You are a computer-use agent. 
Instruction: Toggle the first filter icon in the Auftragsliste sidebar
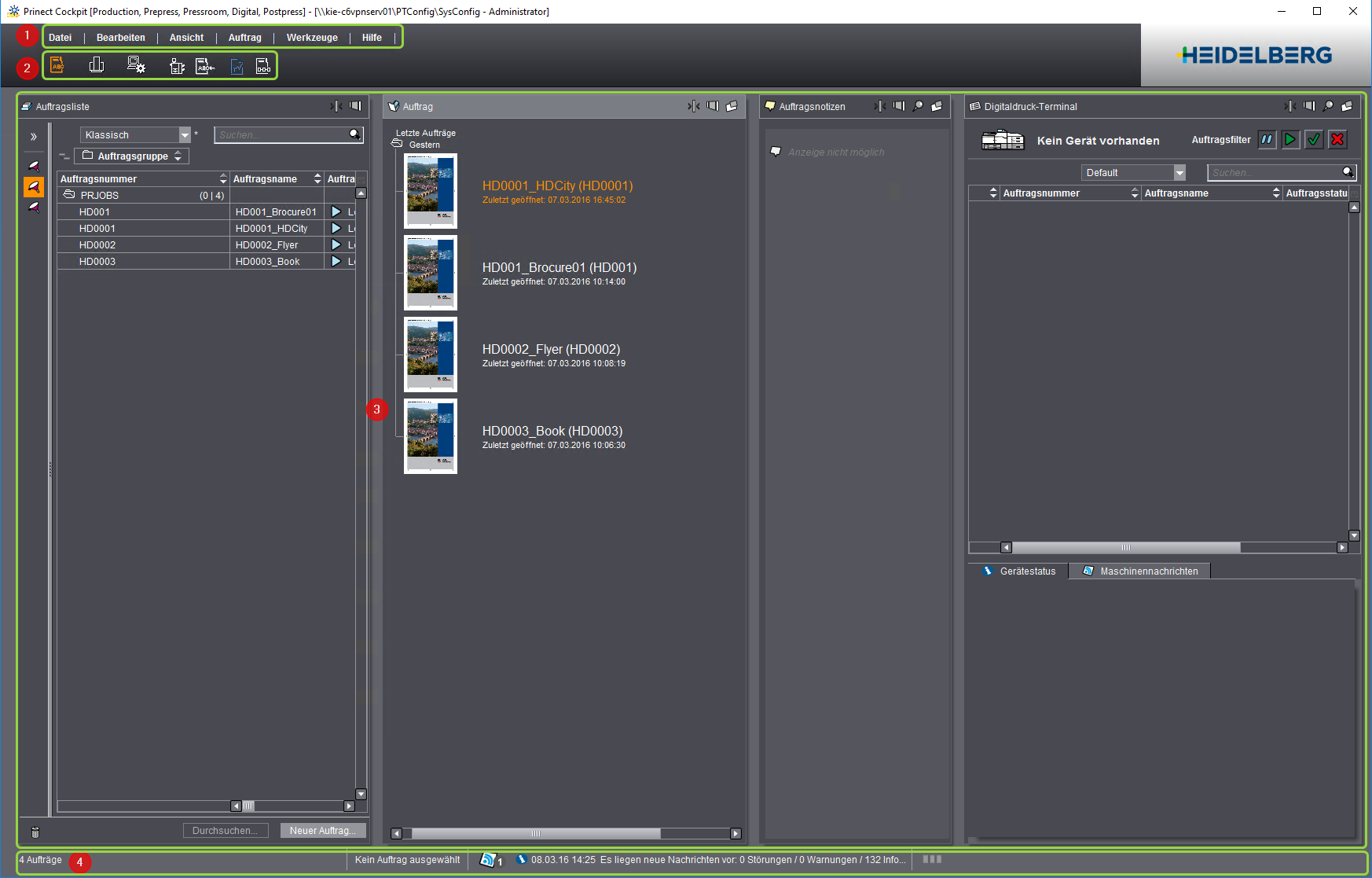(34, 166)
